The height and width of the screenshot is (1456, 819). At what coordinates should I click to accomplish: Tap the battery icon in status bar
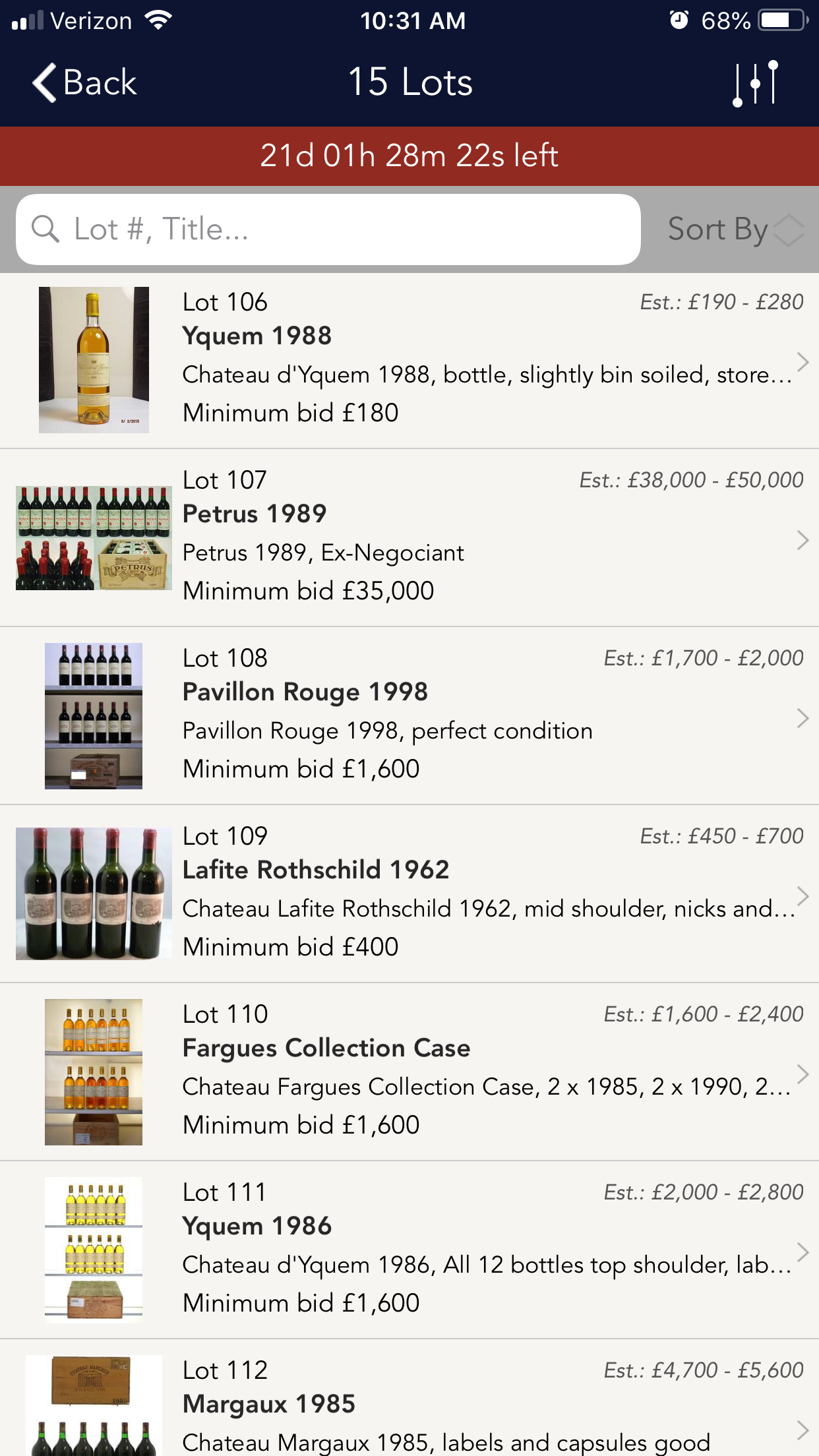pyautogui.click(x=783, y=20)
